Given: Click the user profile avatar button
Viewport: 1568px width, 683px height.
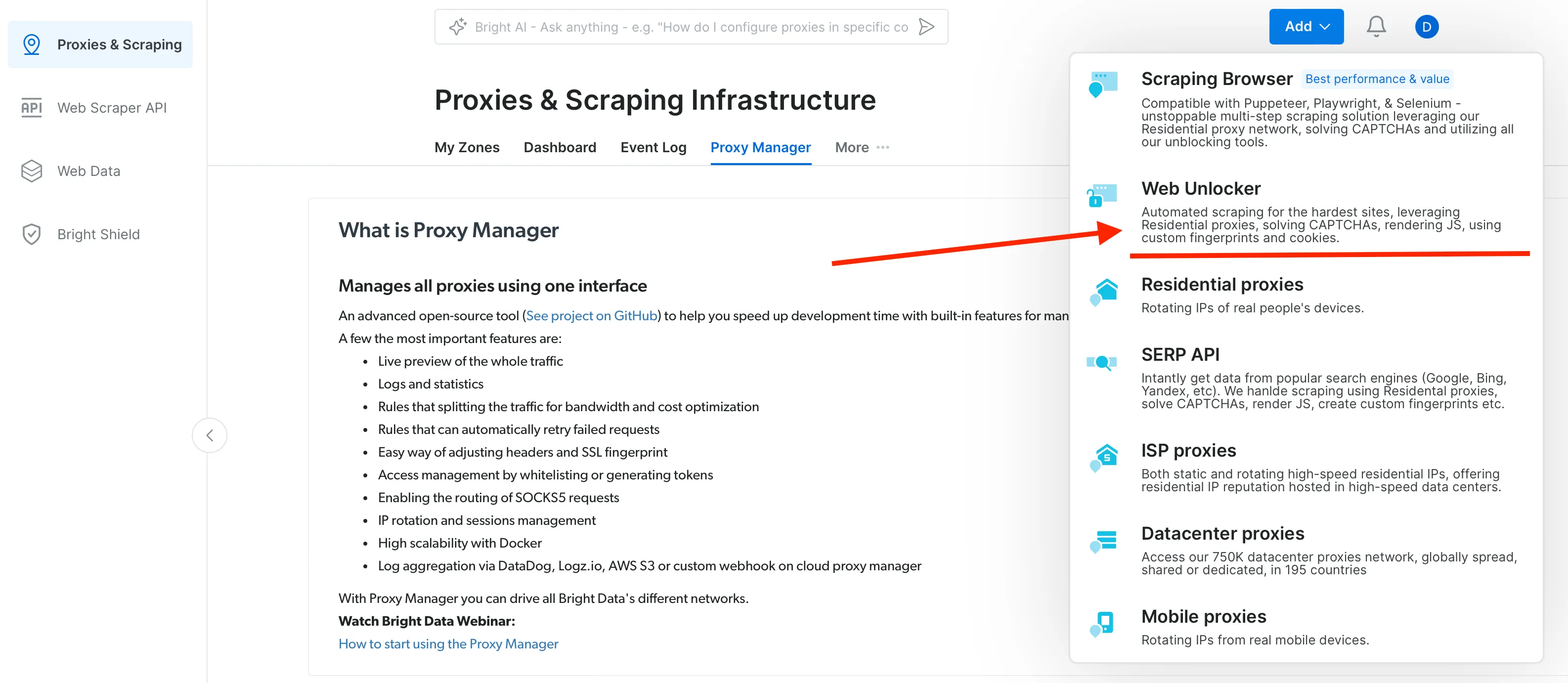Looking at the screenshot, I should (x=1424, y=27).
